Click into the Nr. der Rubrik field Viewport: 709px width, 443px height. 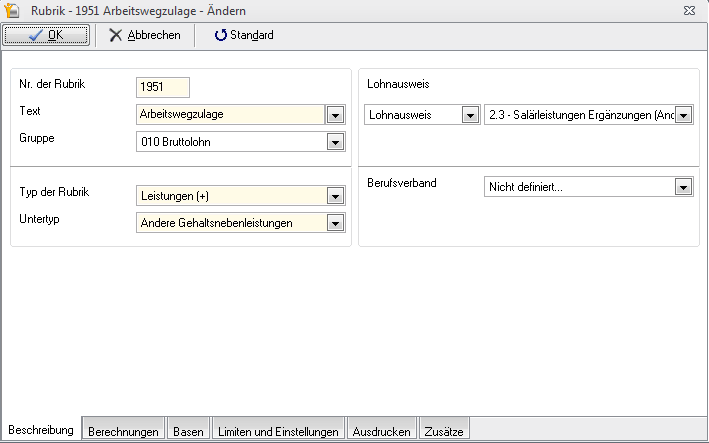pos(162,87)
